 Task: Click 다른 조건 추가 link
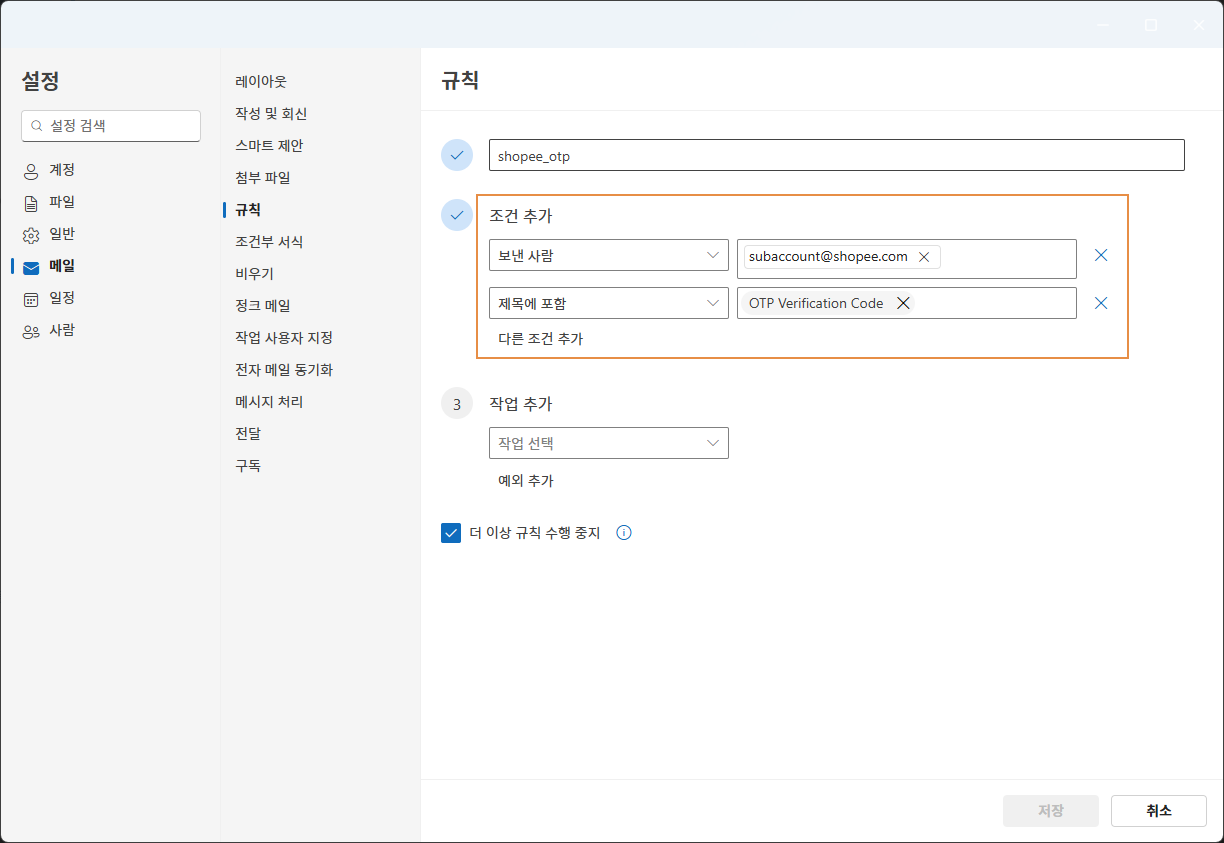point(540,339)
